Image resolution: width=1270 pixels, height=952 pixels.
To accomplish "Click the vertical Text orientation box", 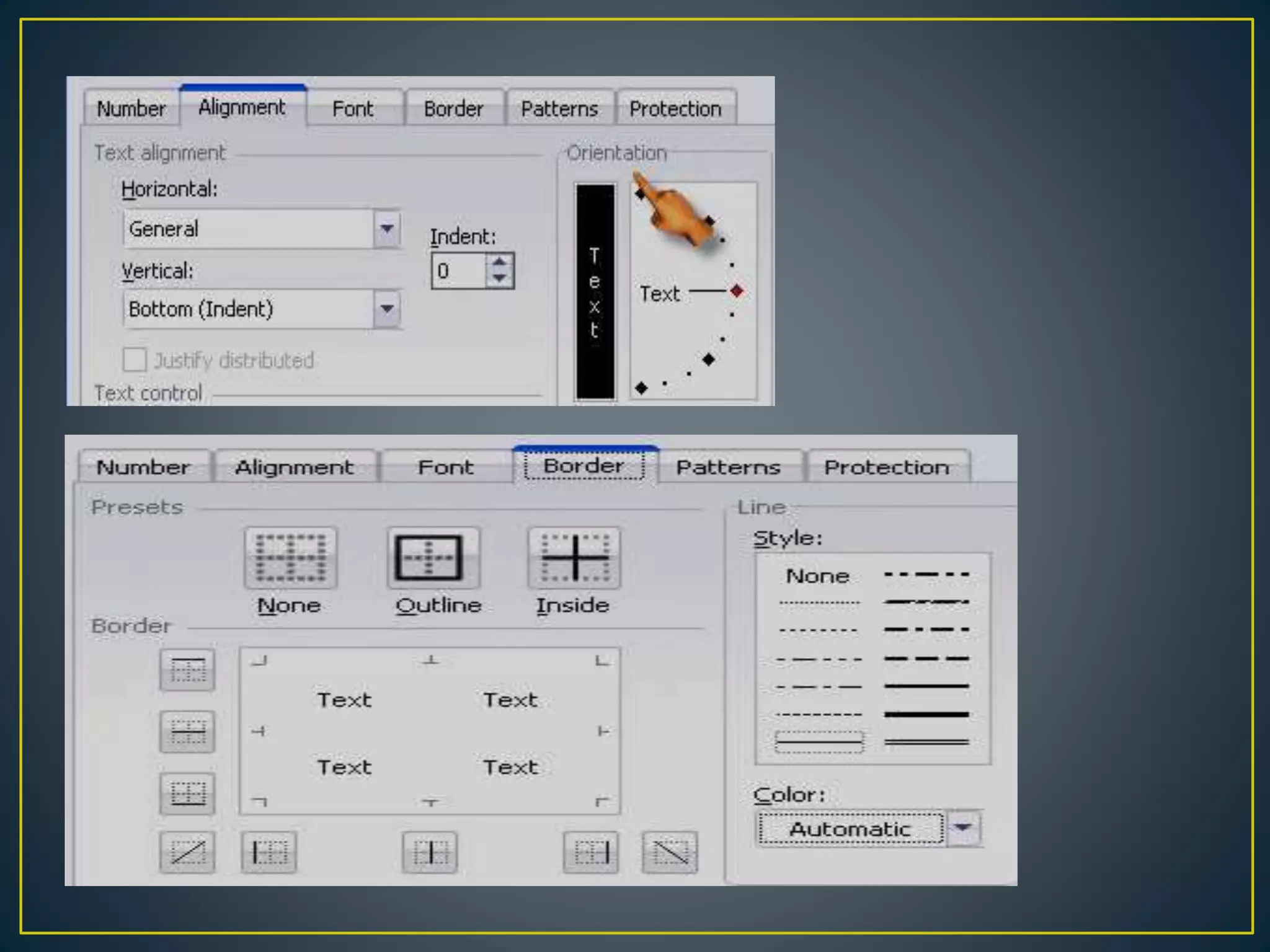I will click(x=595, y=291).
